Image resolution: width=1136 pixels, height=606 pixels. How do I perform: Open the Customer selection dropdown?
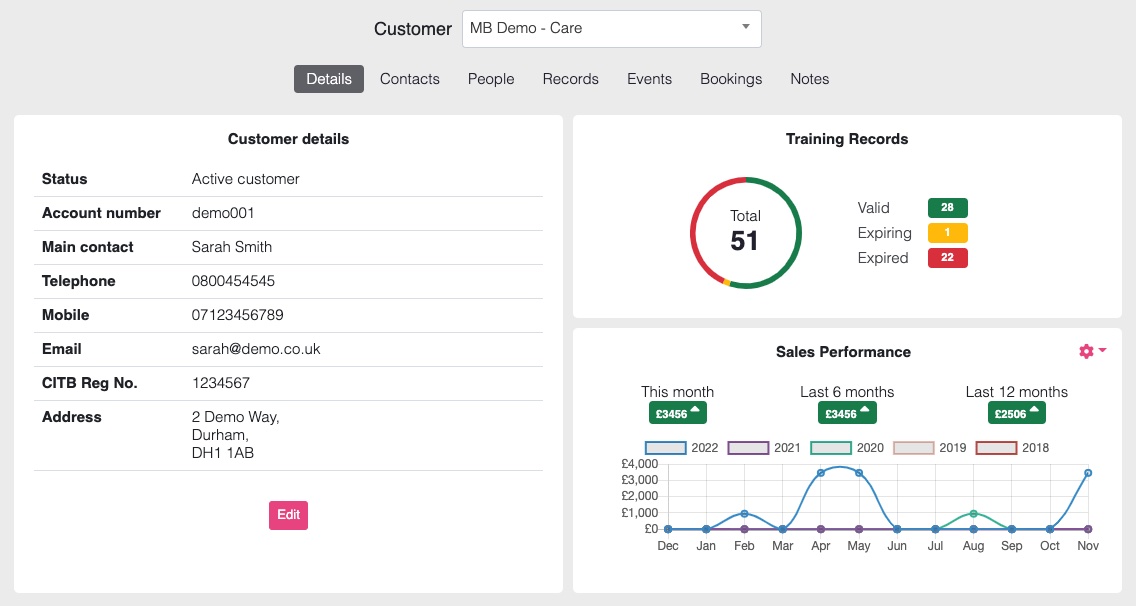click(x=611, y=28)
